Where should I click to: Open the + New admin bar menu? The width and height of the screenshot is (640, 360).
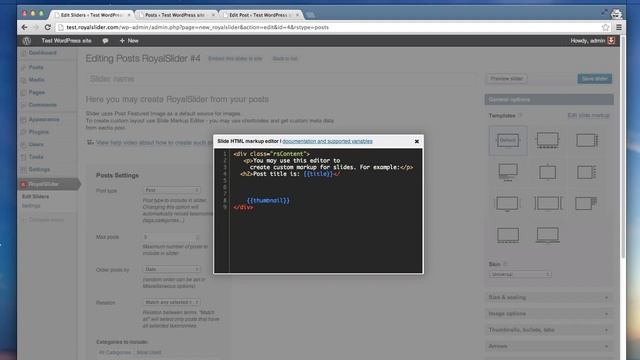click(129, 41)
